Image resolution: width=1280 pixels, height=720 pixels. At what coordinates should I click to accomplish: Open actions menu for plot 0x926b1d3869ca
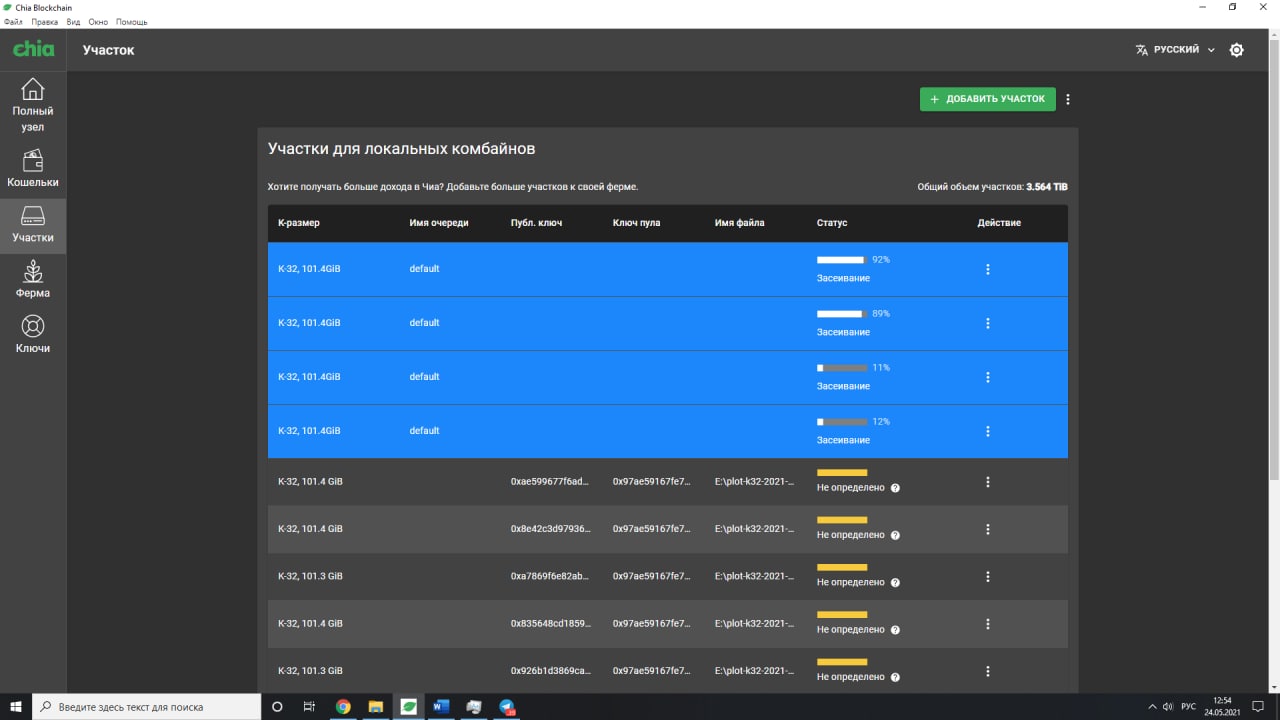click(x=988, y=671)
